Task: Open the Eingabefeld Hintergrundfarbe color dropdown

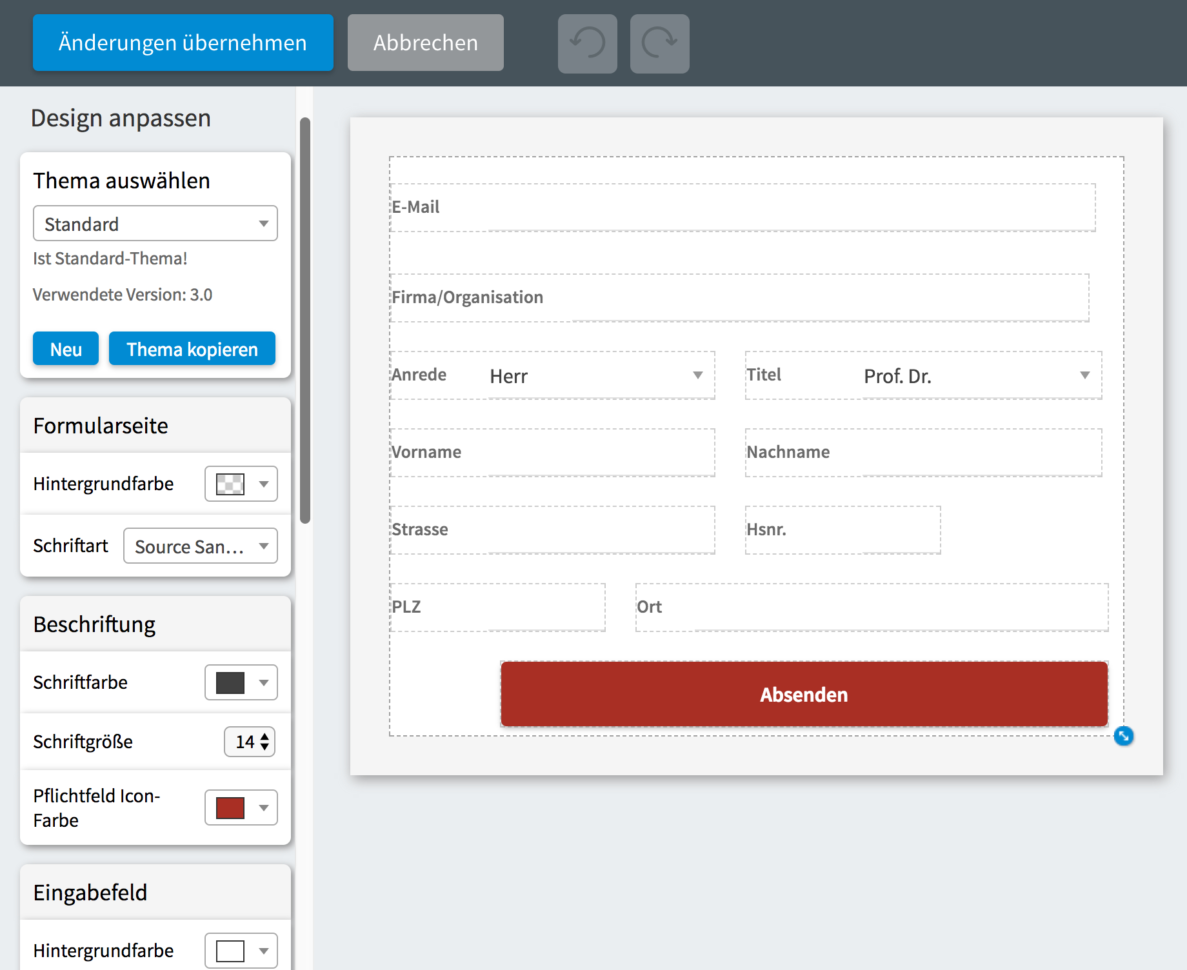Action: click(x=241, y=950)
